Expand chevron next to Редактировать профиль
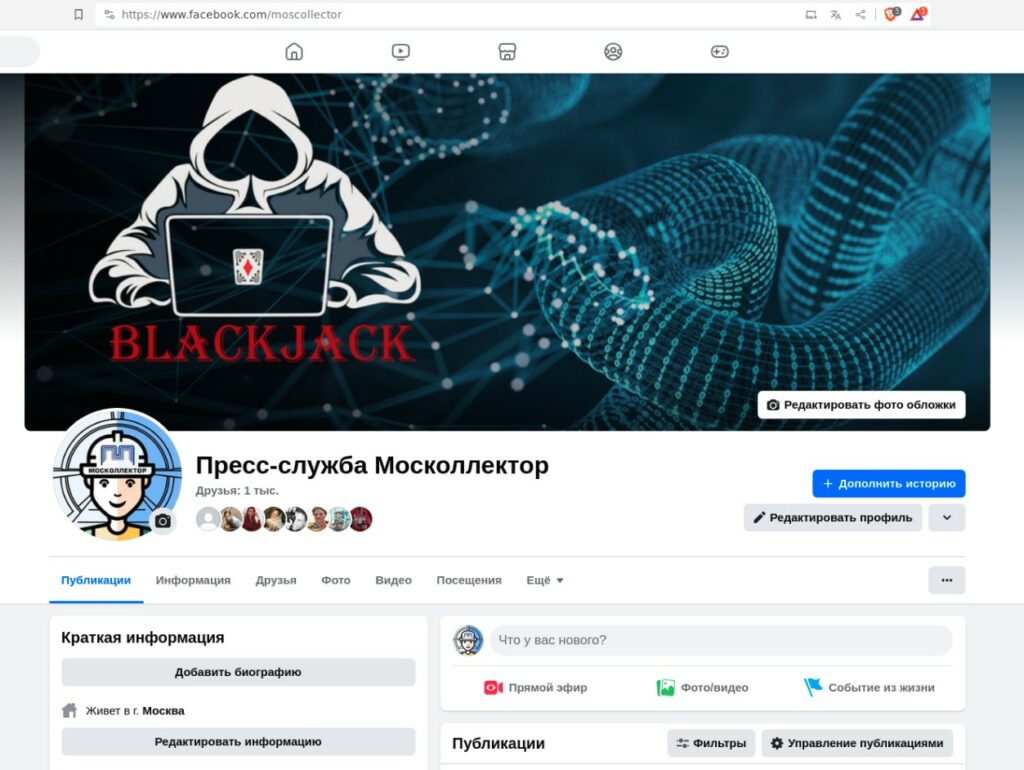The height and width of the screenshot is (770, 1024). coord(947,517)
